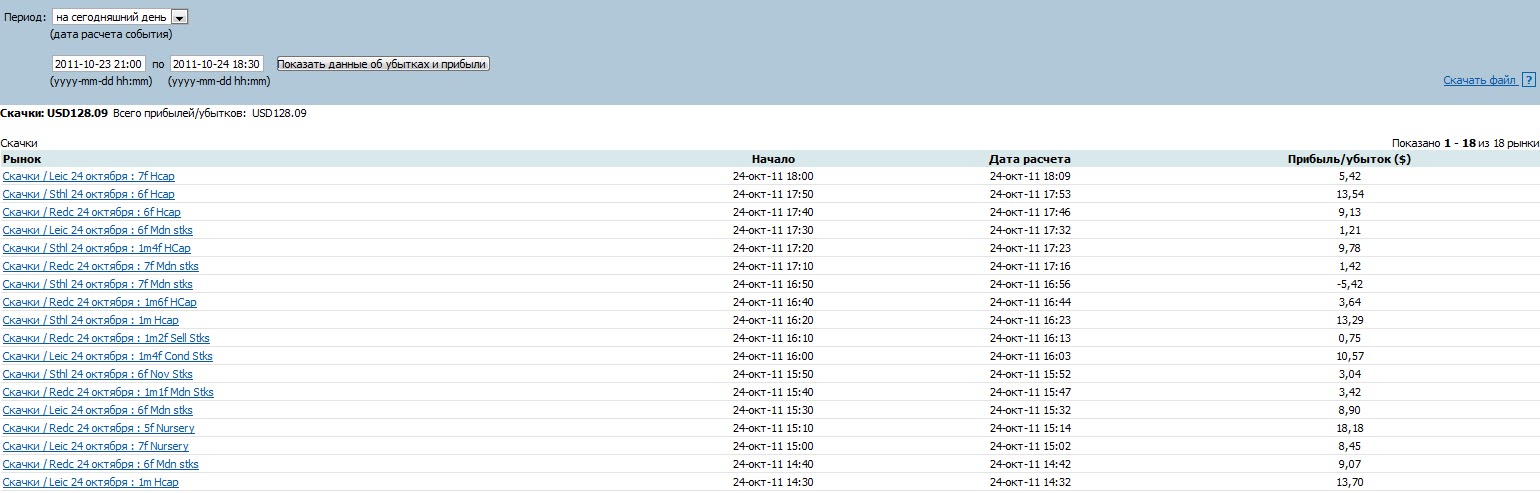This screenshot has height=493, width=1540.
Task: Open Leic 6f Mdn stks market starting 17:30
Action: 98,230
